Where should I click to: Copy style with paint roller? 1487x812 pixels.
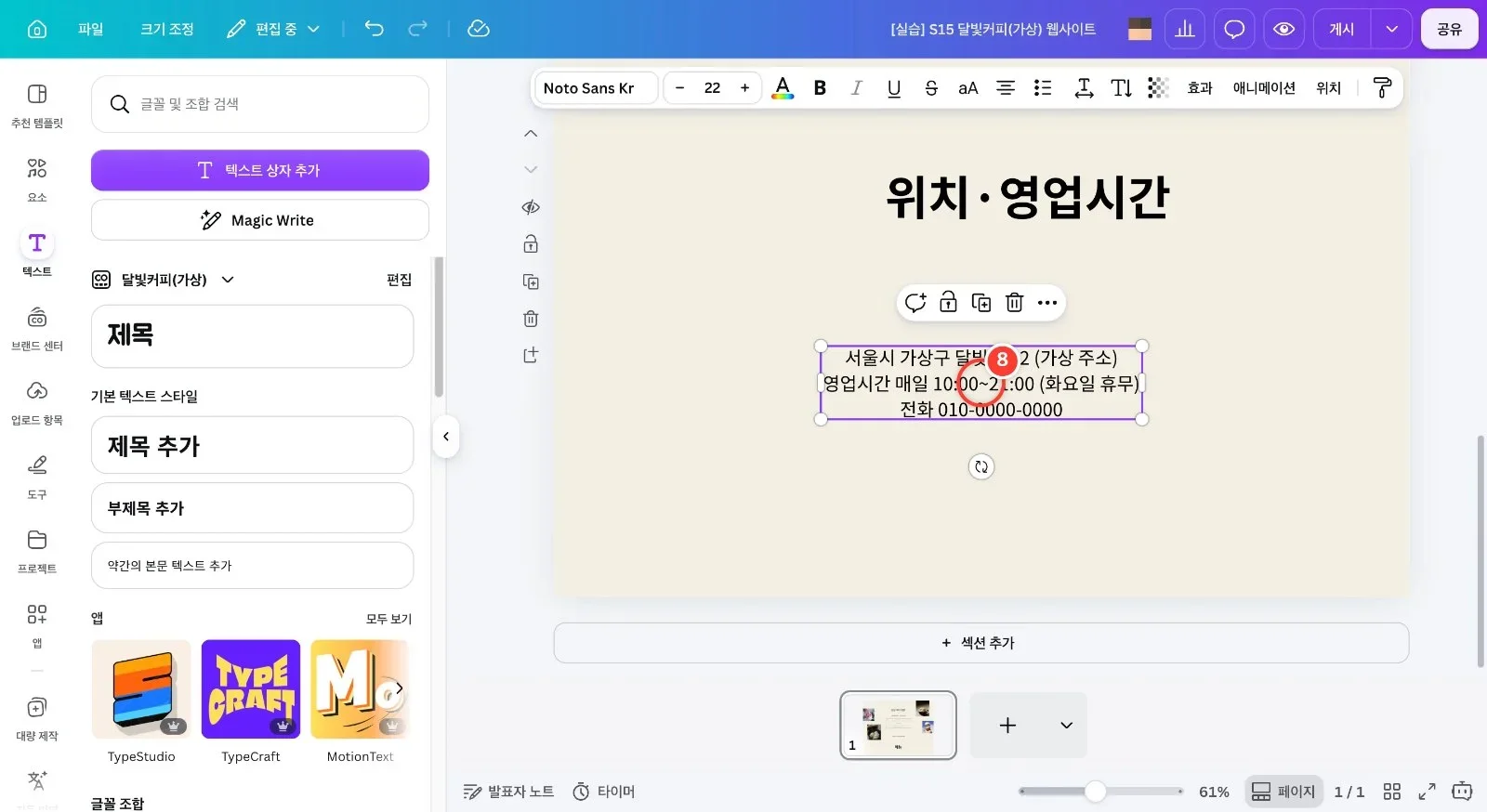(1382, 88)
